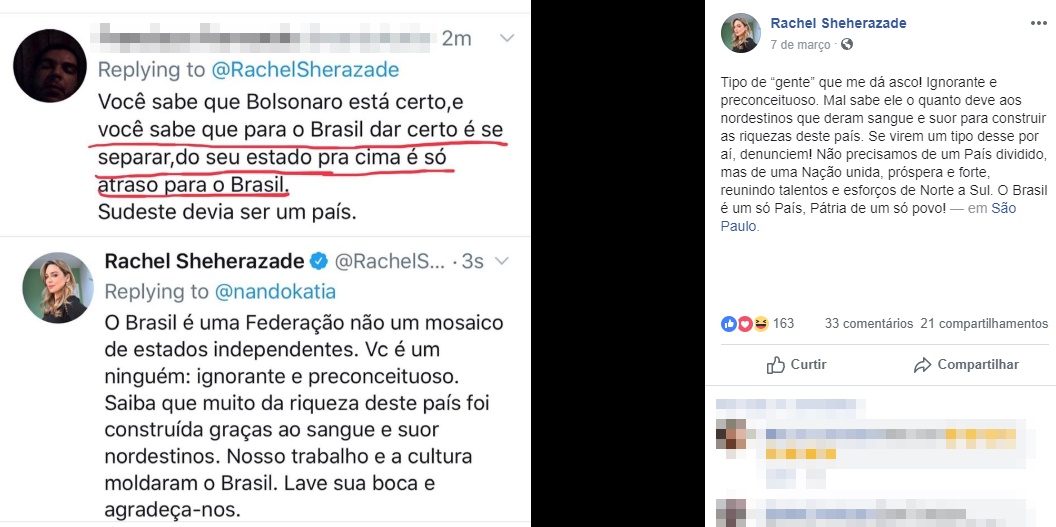Click the blue verified badge beside Rachel Sheherazade
Screen dimensions: 1056x527
(319, 261)
